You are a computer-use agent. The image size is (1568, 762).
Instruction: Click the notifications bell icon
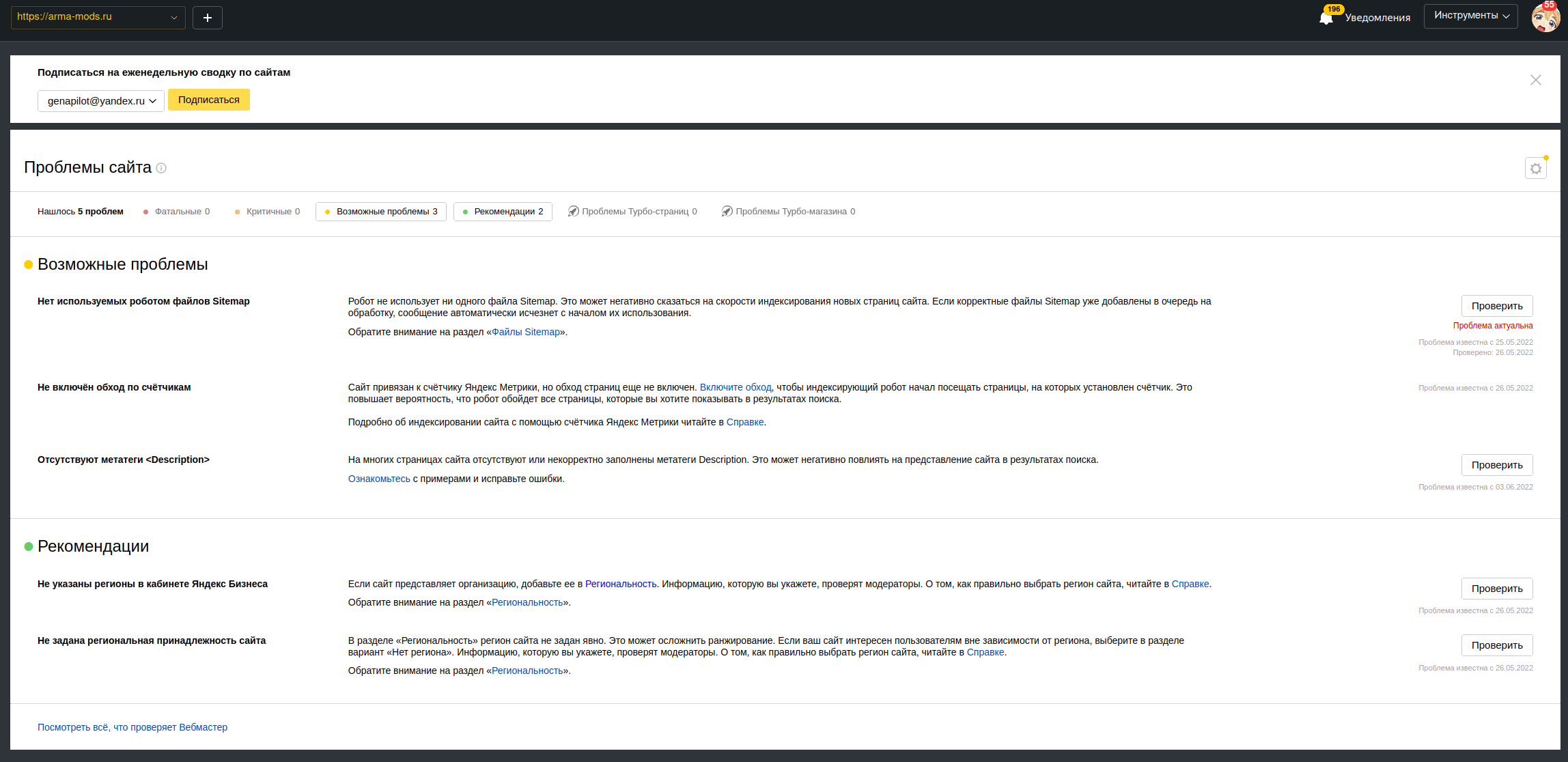point(1326,18)
